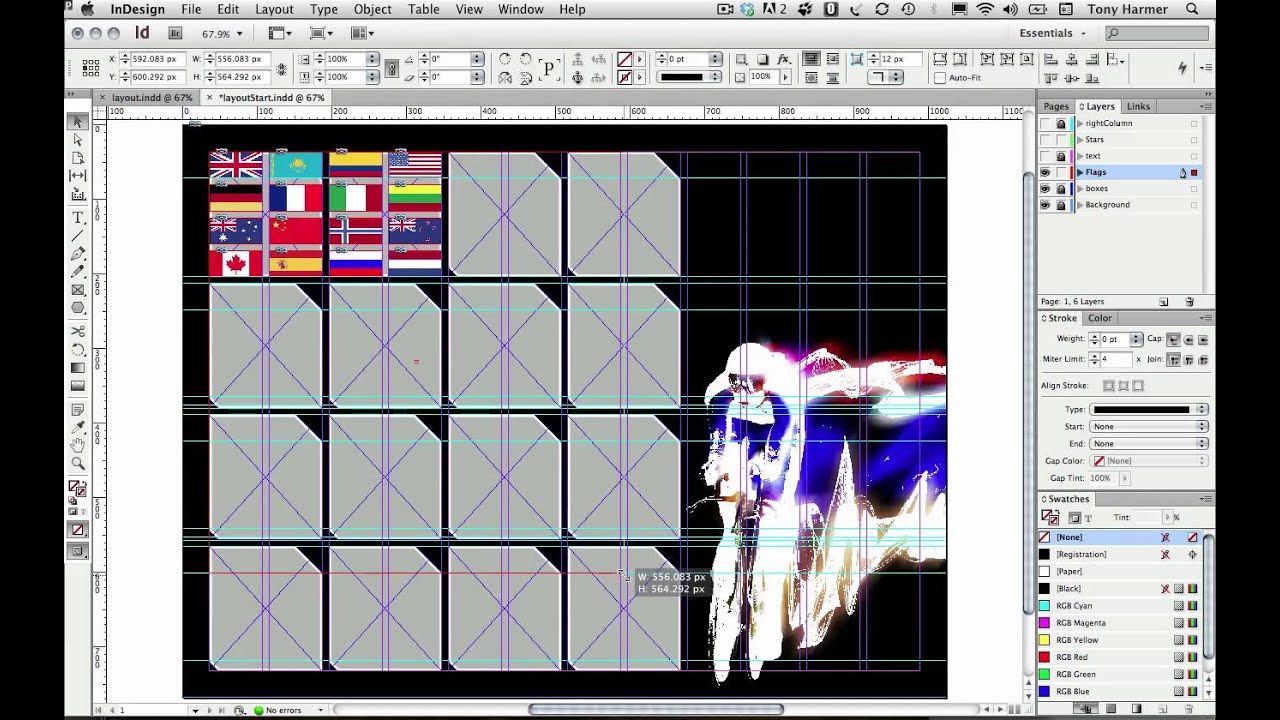Open the Essentials workspace switcher

click(1052, 33)
